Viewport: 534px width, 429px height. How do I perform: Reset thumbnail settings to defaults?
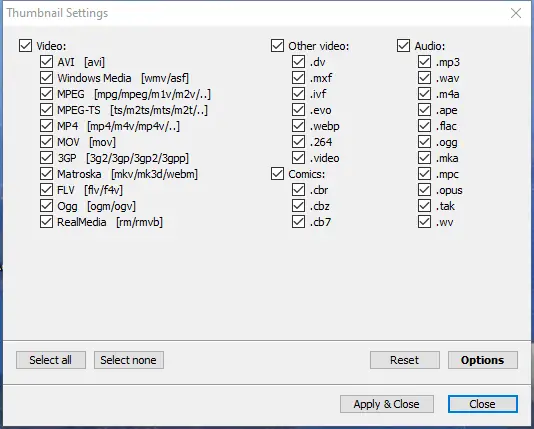point(405,360)
